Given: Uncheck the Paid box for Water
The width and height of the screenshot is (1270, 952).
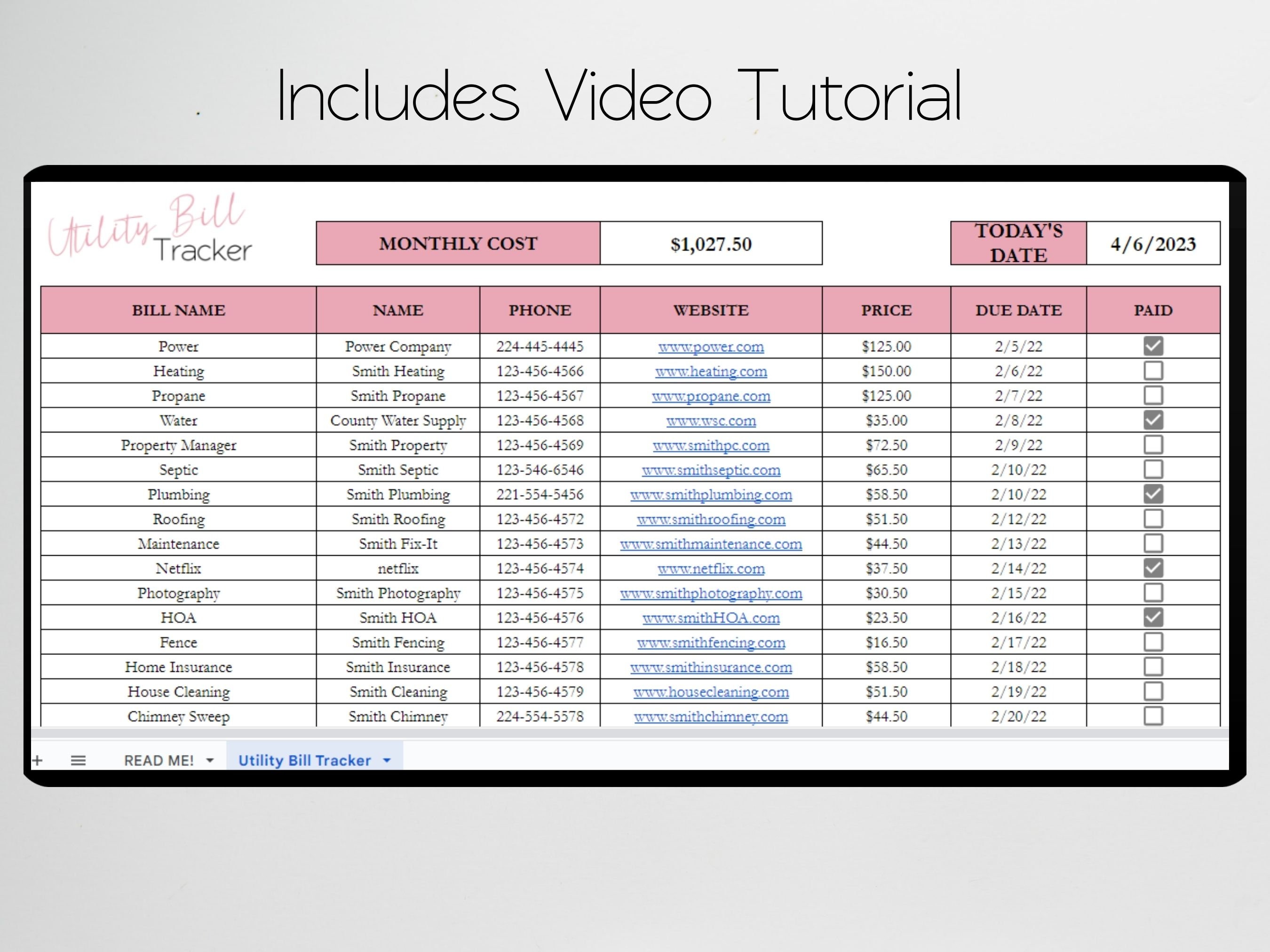Looking at the screenshot, I should (x=1154, y=420).
